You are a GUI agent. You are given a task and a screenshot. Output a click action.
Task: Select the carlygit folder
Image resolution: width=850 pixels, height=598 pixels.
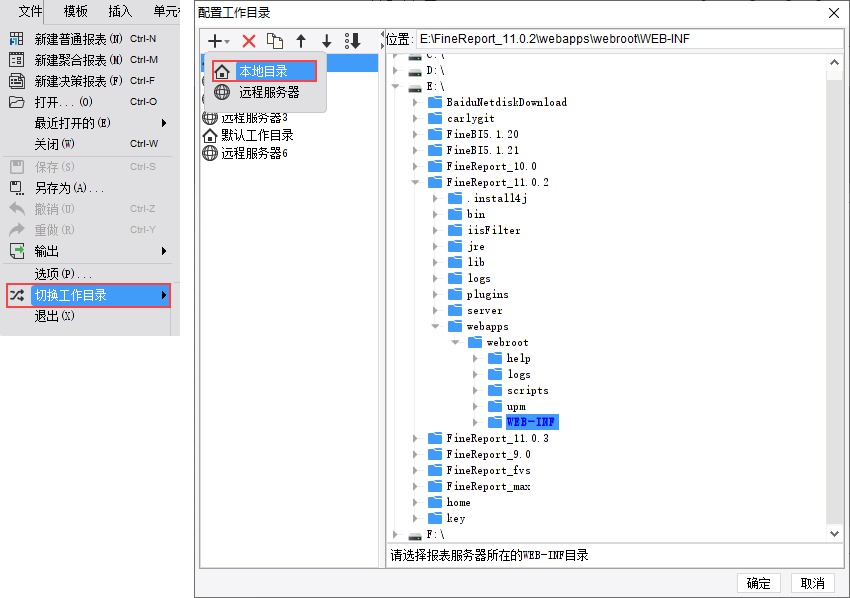[471, 118]
